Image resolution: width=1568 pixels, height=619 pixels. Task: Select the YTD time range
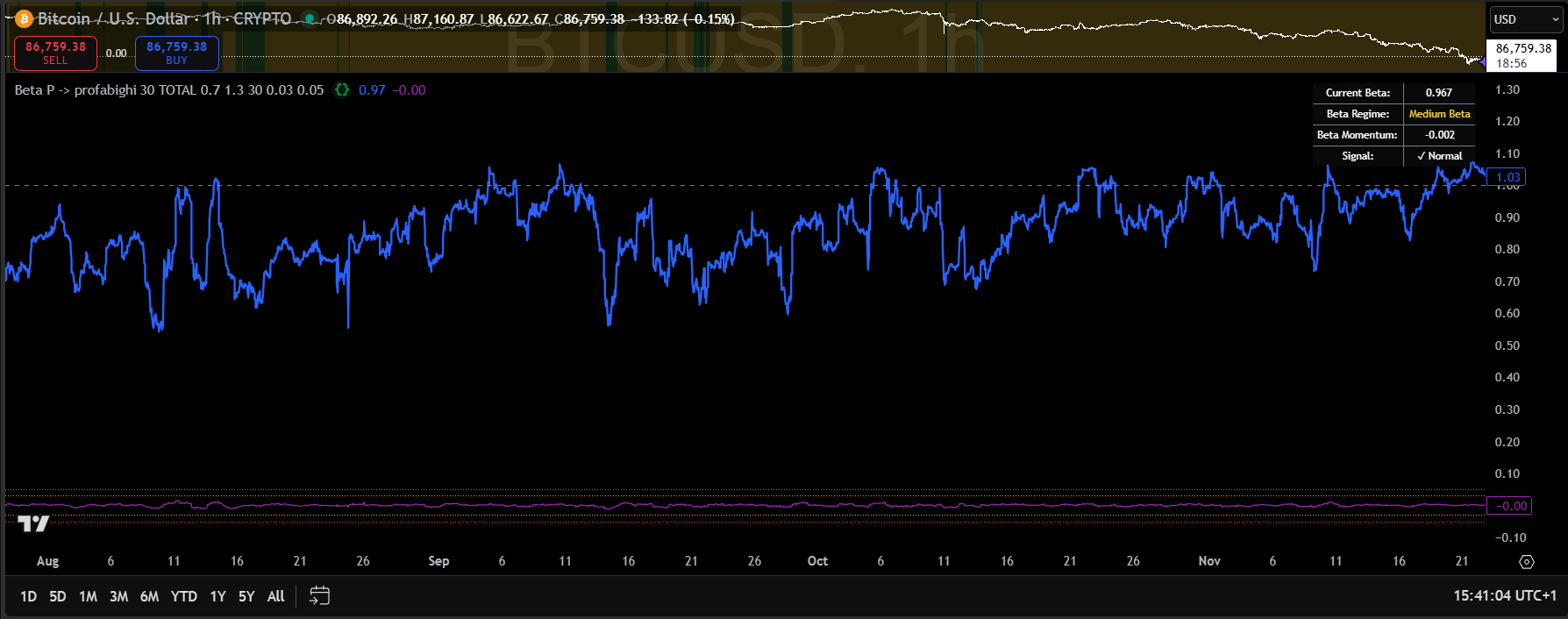coord(183,596)
